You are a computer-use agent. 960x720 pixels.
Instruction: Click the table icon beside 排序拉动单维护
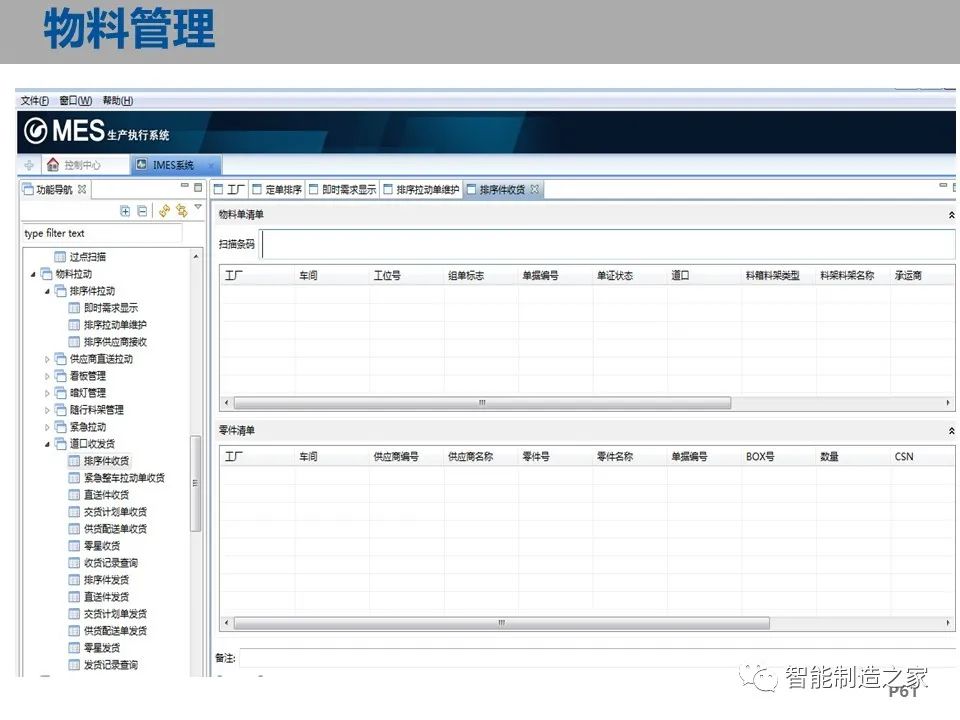click(x=74, y=324)
